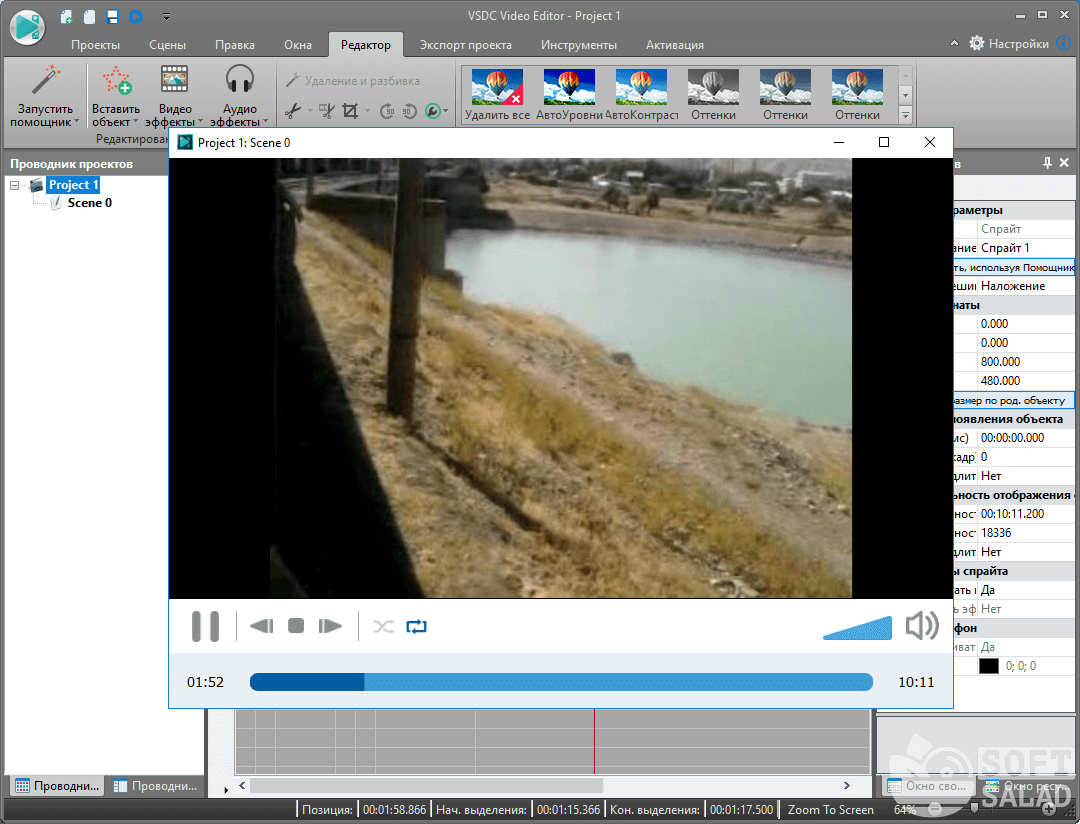1080x824 pixels.
Task: Close the properties panel
Action: [x=1064, y=163]
